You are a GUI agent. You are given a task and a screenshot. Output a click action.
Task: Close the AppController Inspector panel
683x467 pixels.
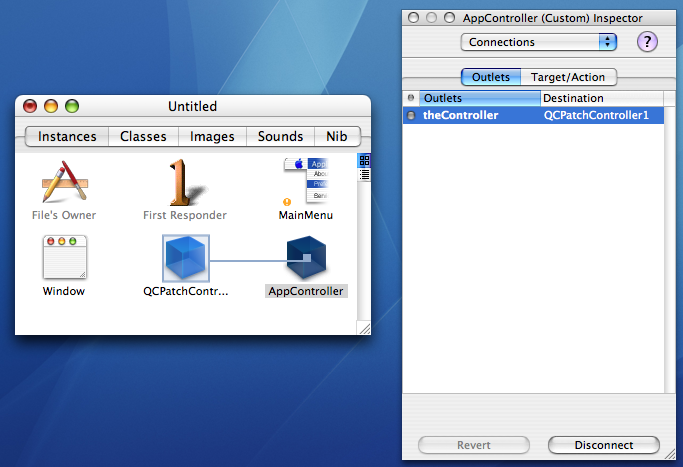coord(413,18)
